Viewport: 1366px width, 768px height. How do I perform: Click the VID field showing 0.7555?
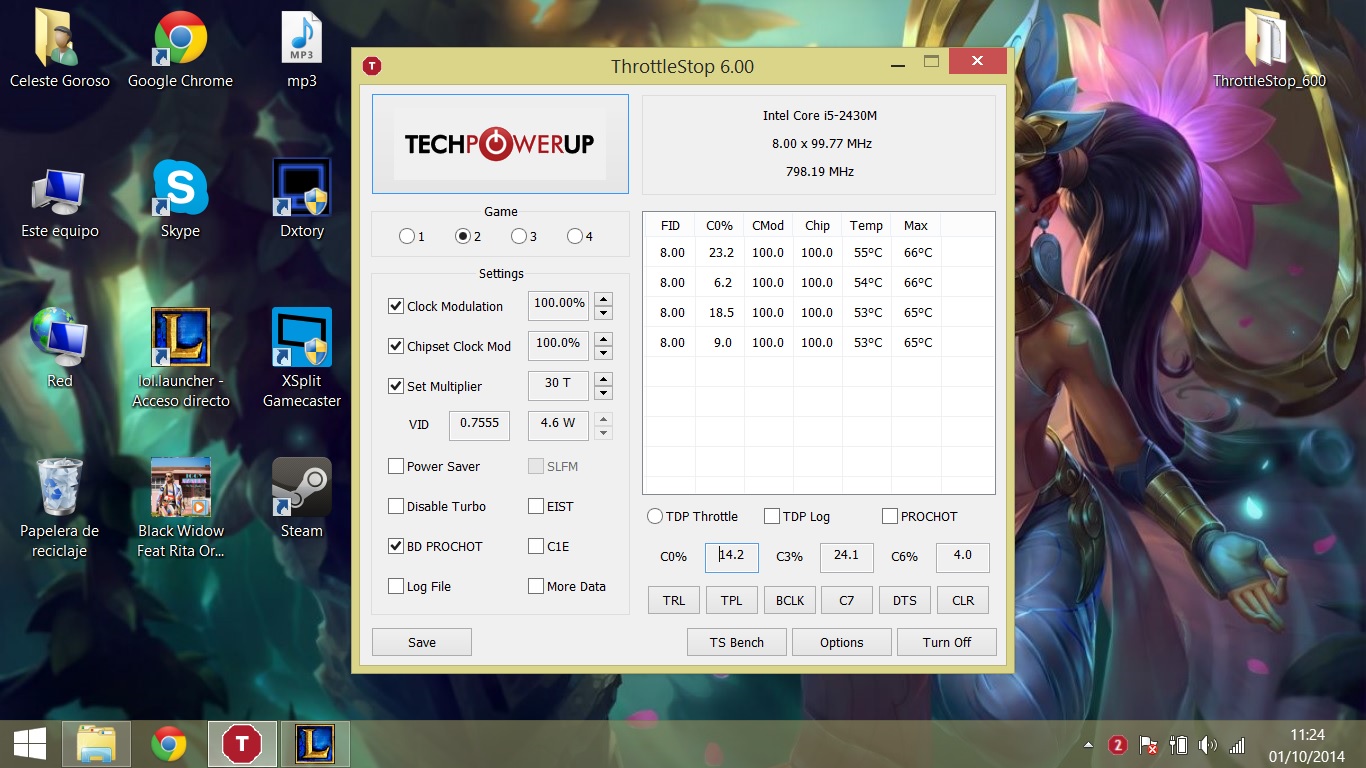[480, 425]
